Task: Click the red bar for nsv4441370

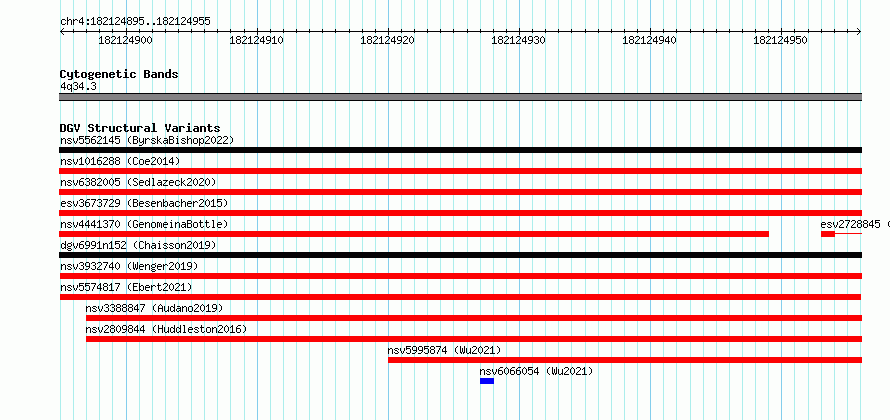Action: [414, 234]
